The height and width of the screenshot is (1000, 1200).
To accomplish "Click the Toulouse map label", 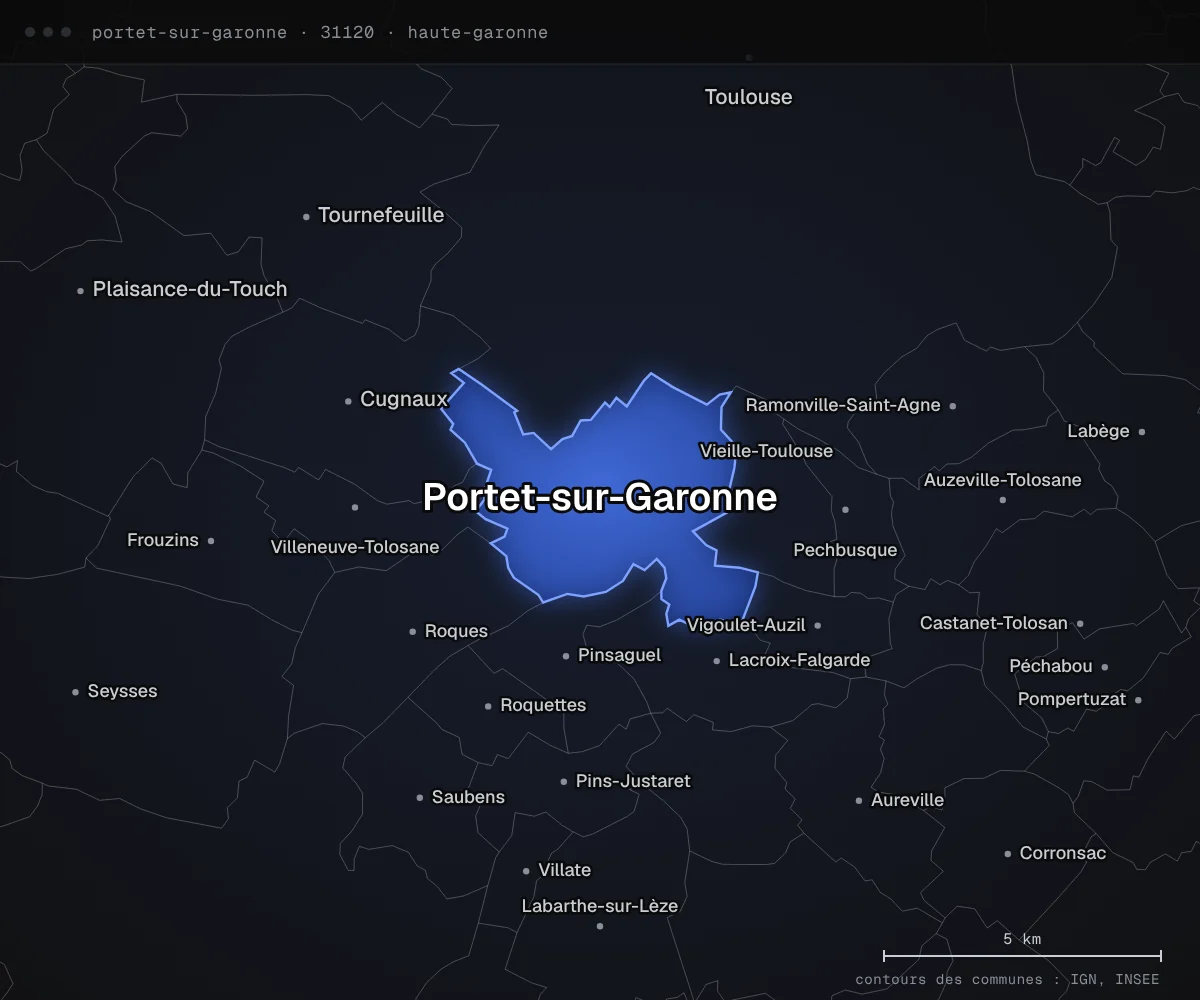I will point(748,97).
